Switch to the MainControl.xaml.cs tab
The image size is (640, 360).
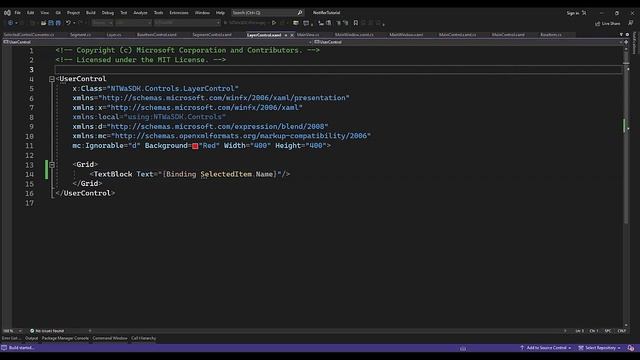pos(457,35)
